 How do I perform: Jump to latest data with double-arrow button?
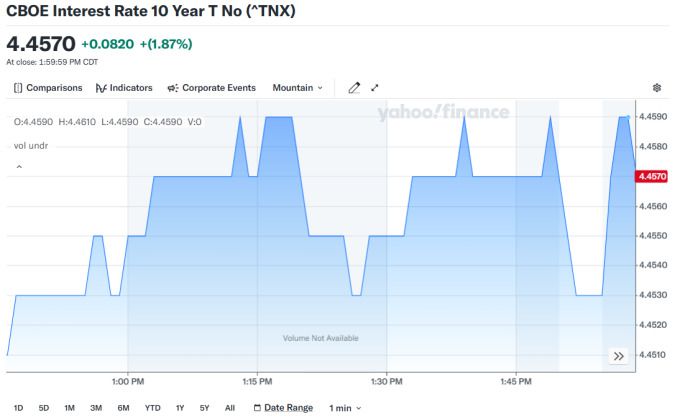point(619,356)
